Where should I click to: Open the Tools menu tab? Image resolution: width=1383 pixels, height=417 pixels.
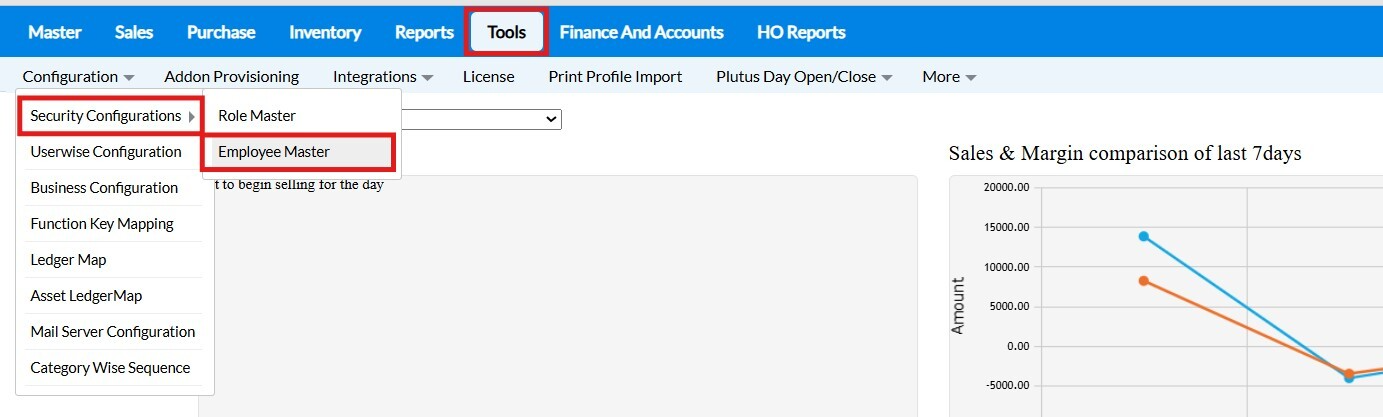pyautogui.click(x=506, y=32)
